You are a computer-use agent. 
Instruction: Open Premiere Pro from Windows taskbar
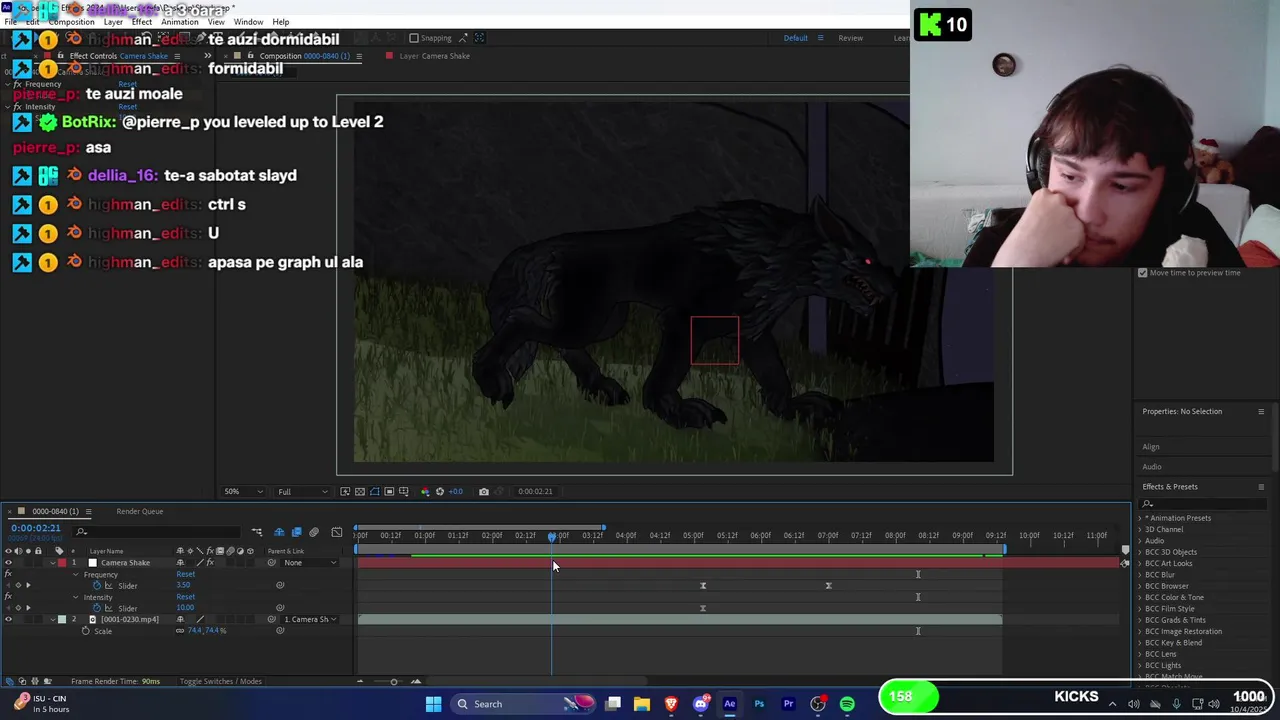pos(788,704)
